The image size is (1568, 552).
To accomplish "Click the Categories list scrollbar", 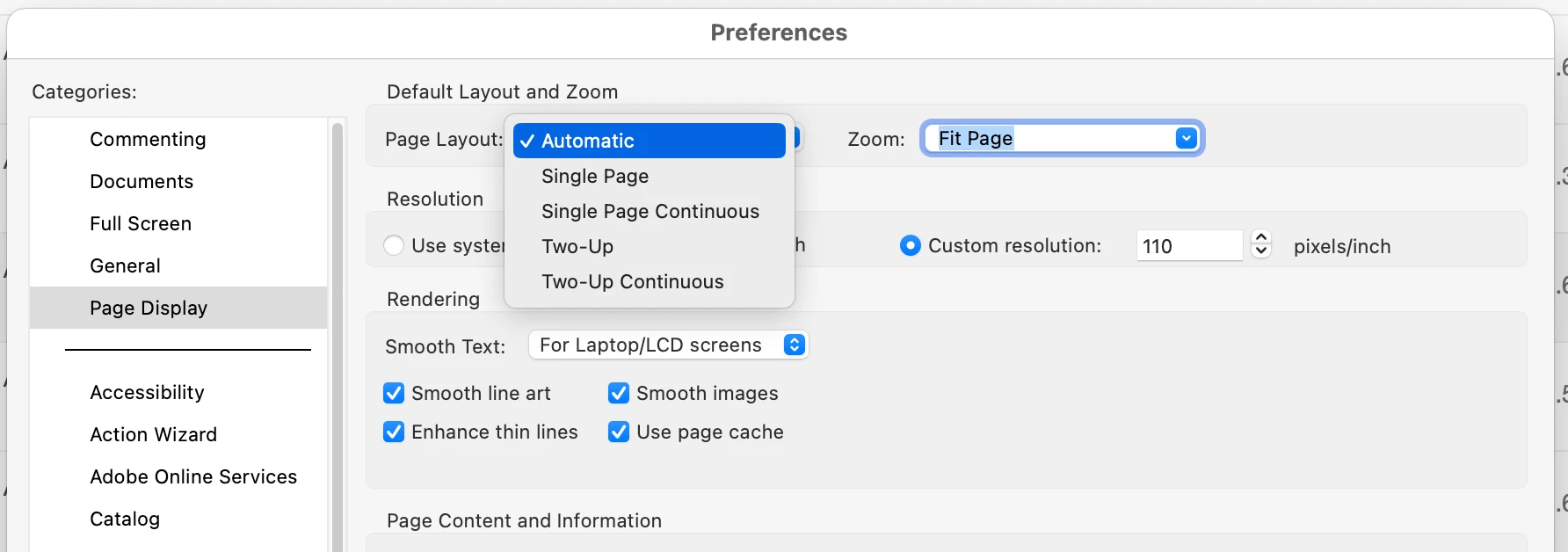I will coord(338,334).
